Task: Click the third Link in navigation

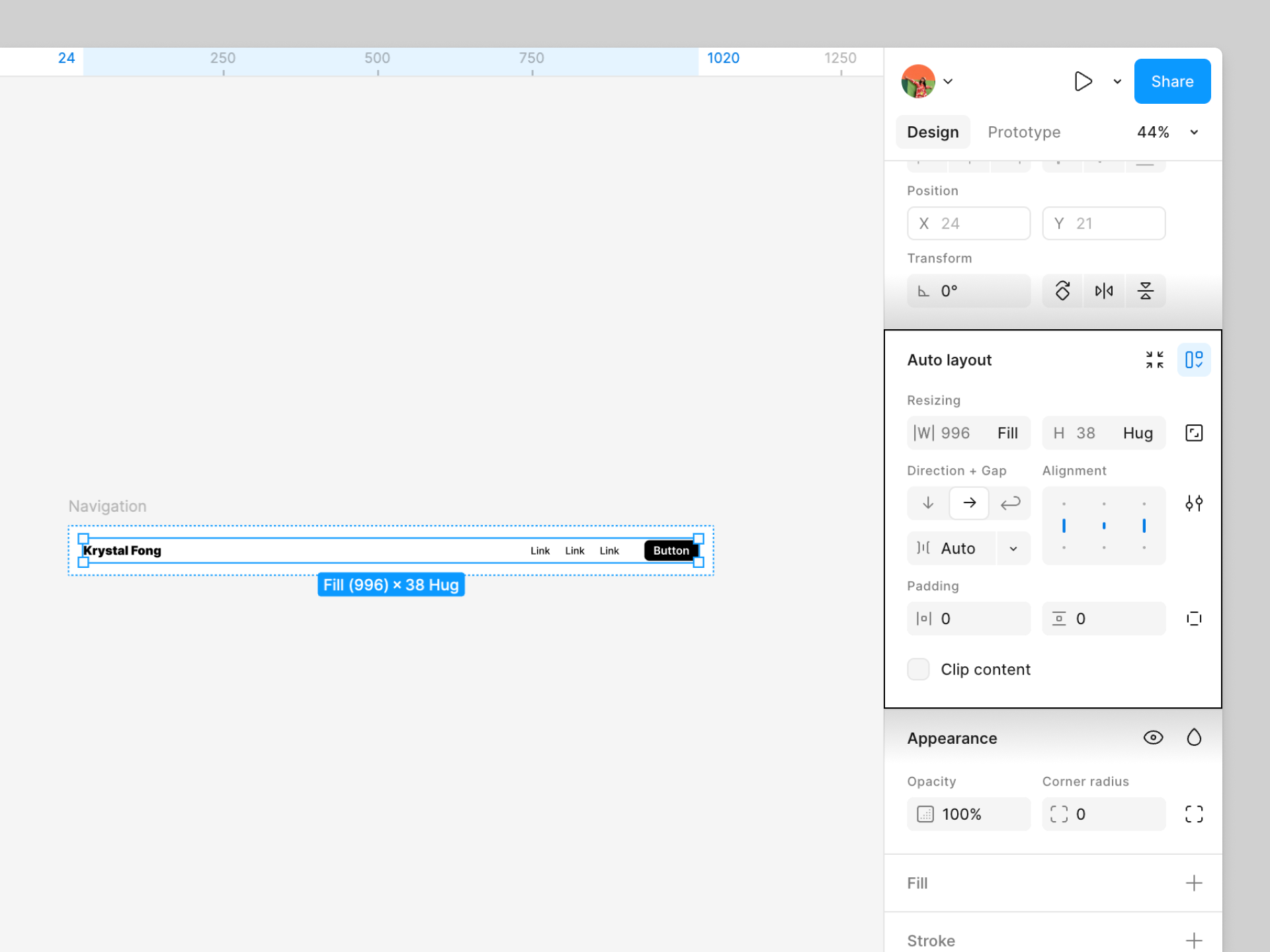Action: tap(609, 551)
